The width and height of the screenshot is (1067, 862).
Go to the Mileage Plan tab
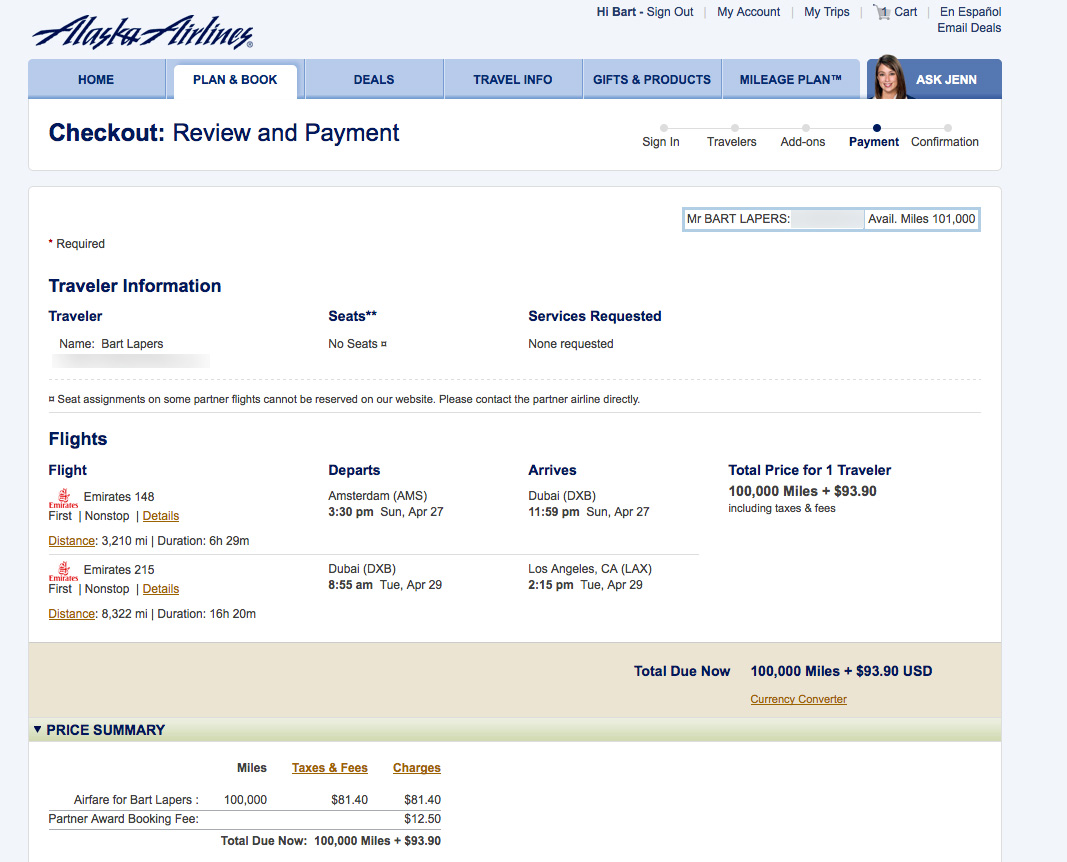[x=790, y=80]
